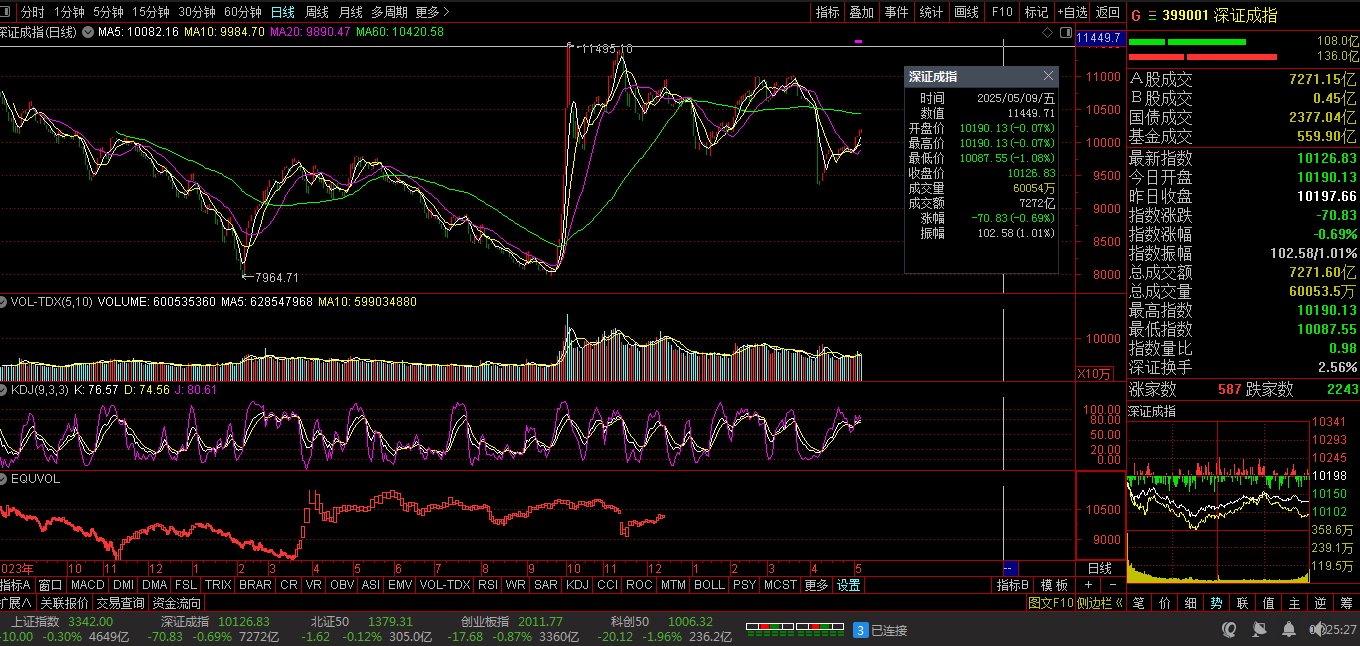Open the 叠加 overlay menu
This screenshot has height=646, width=1360.
coord(861,12)
